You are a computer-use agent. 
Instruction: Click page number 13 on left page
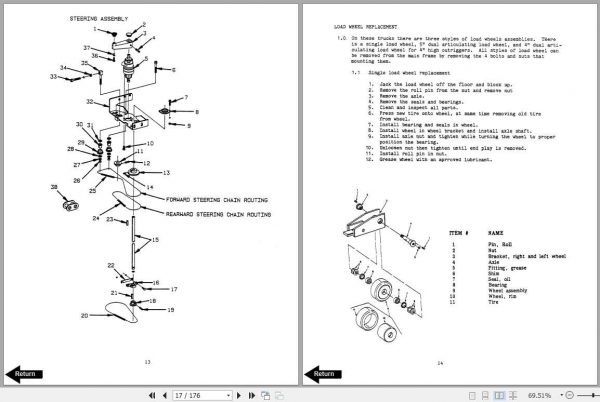click(x=148, y=362)
